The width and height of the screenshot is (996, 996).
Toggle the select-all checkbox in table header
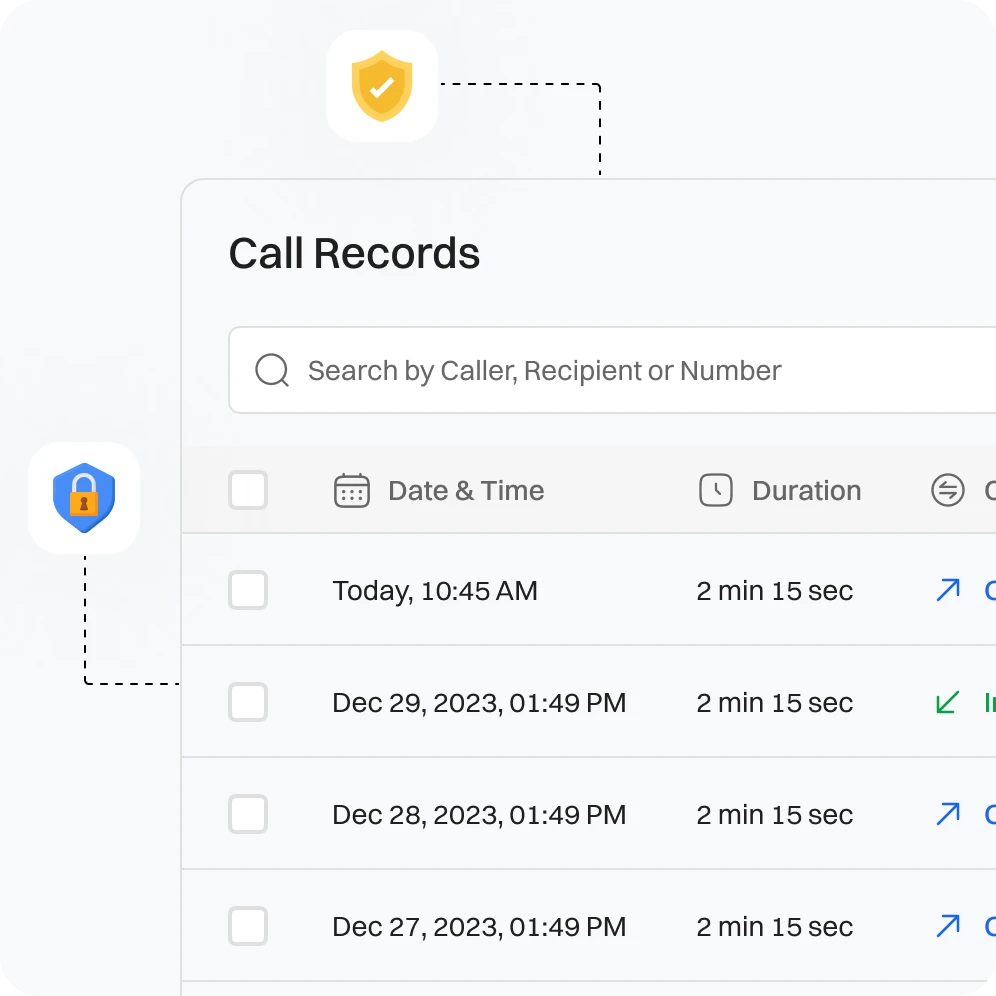click(248, 491)
